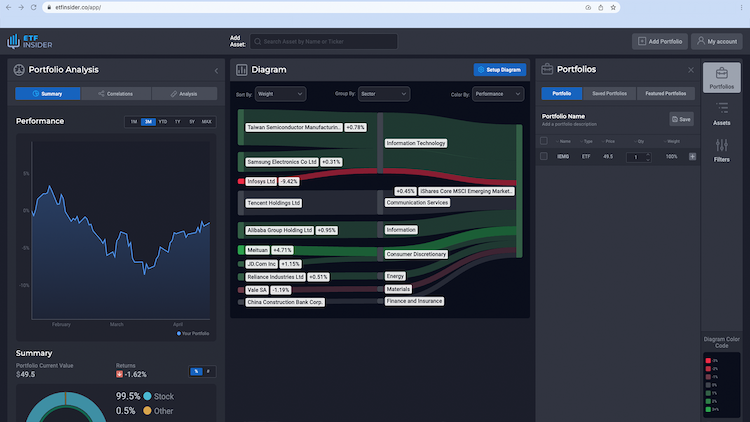Click the ETF Insider logo
The image size is (750, 422).
point(30,42)
